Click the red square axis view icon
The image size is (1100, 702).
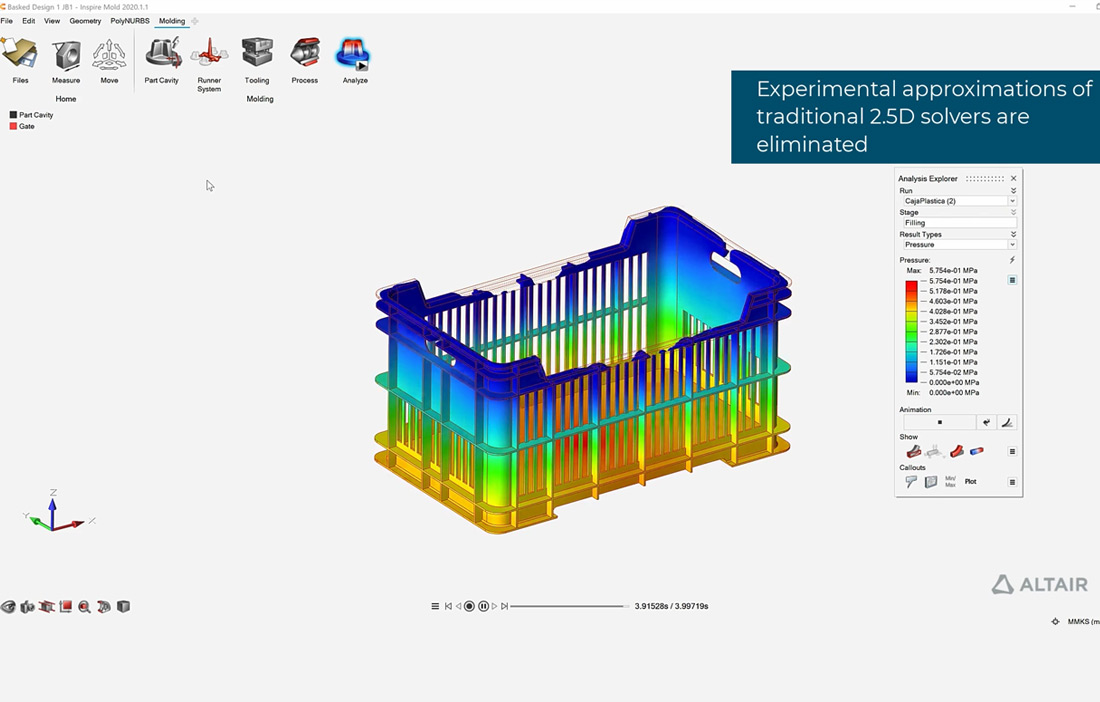coord(66,607)
